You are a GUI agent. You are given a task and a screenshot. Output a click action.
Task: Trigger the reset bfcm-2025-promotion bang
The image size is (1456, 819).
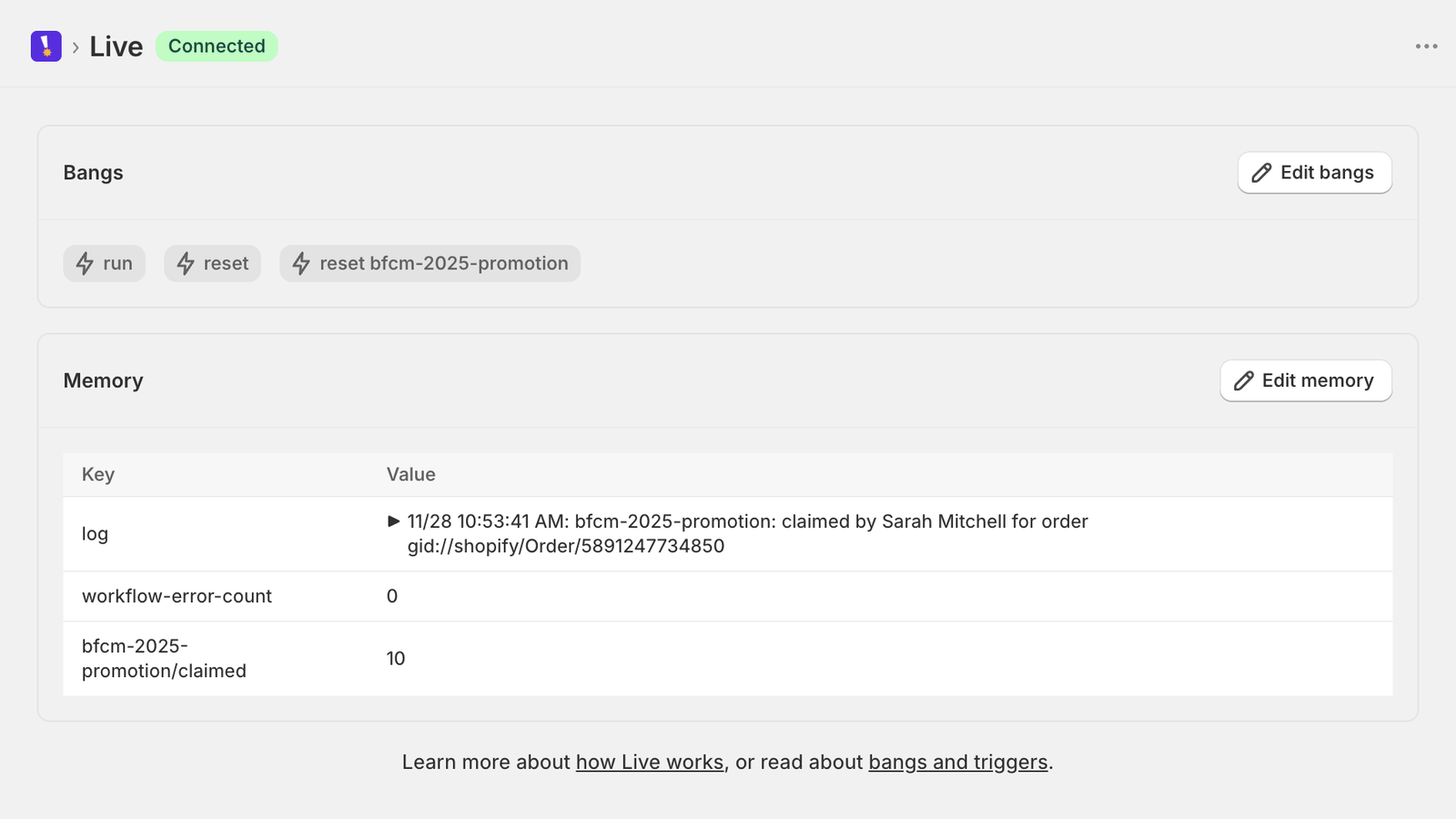coord(430,264)
